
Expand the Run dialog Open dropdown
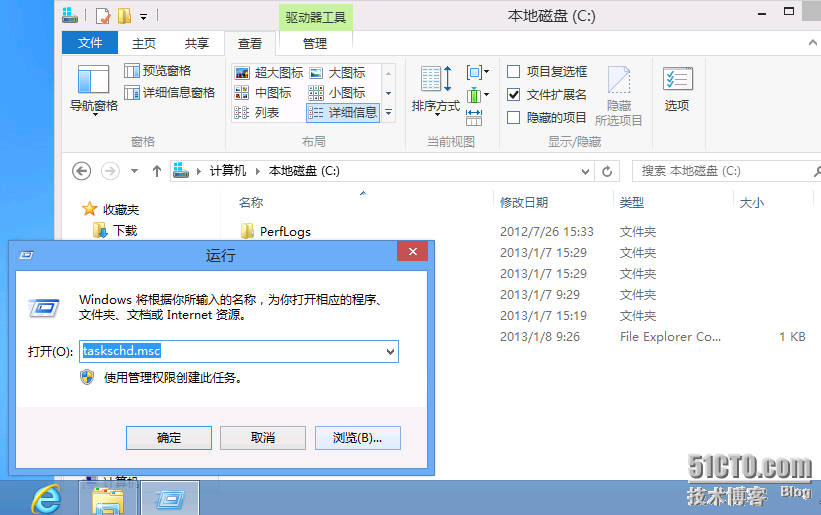click(390, 352)
